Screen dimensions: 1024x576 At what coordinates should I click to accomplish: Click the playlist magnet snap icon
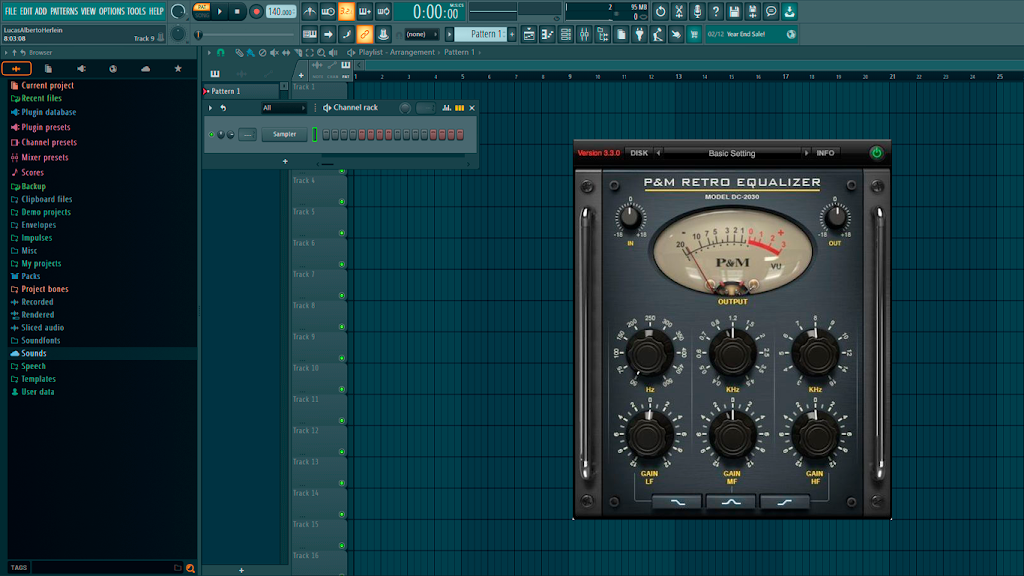click(221, 52)
